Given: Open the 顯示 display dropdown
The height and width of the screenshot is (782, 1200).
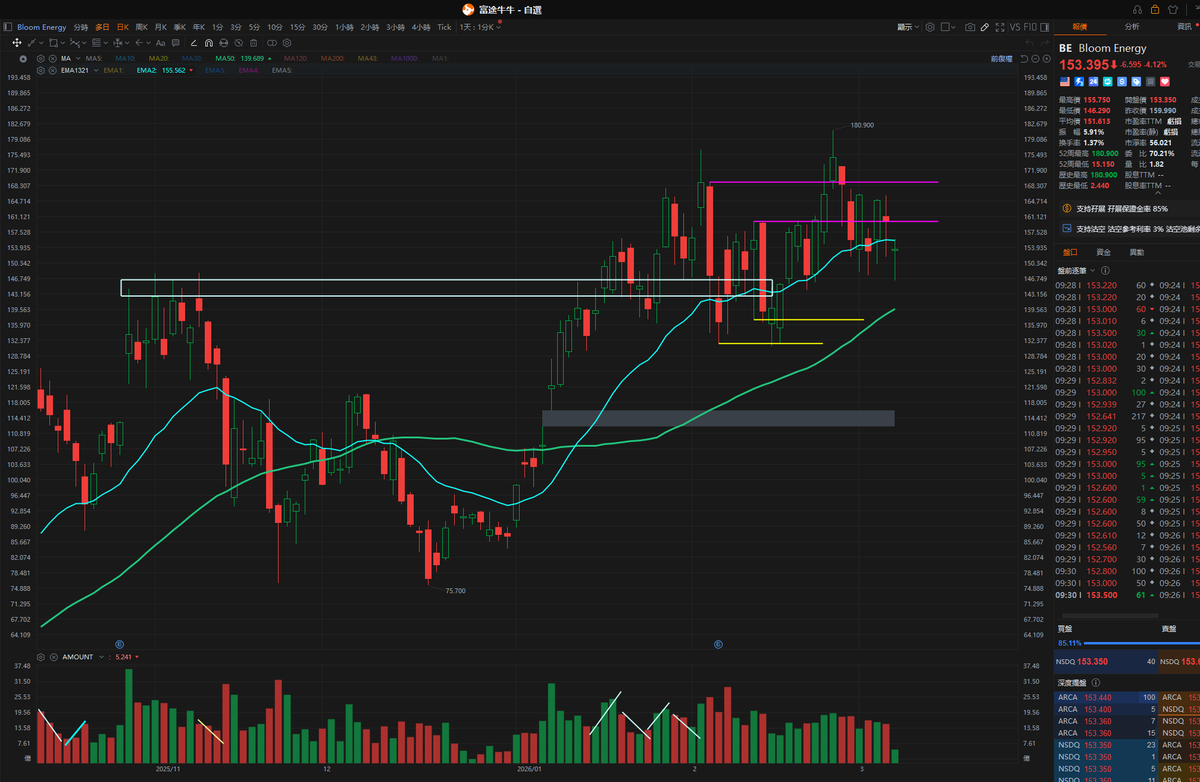Looking at the screenshot, I should [908, 27].
